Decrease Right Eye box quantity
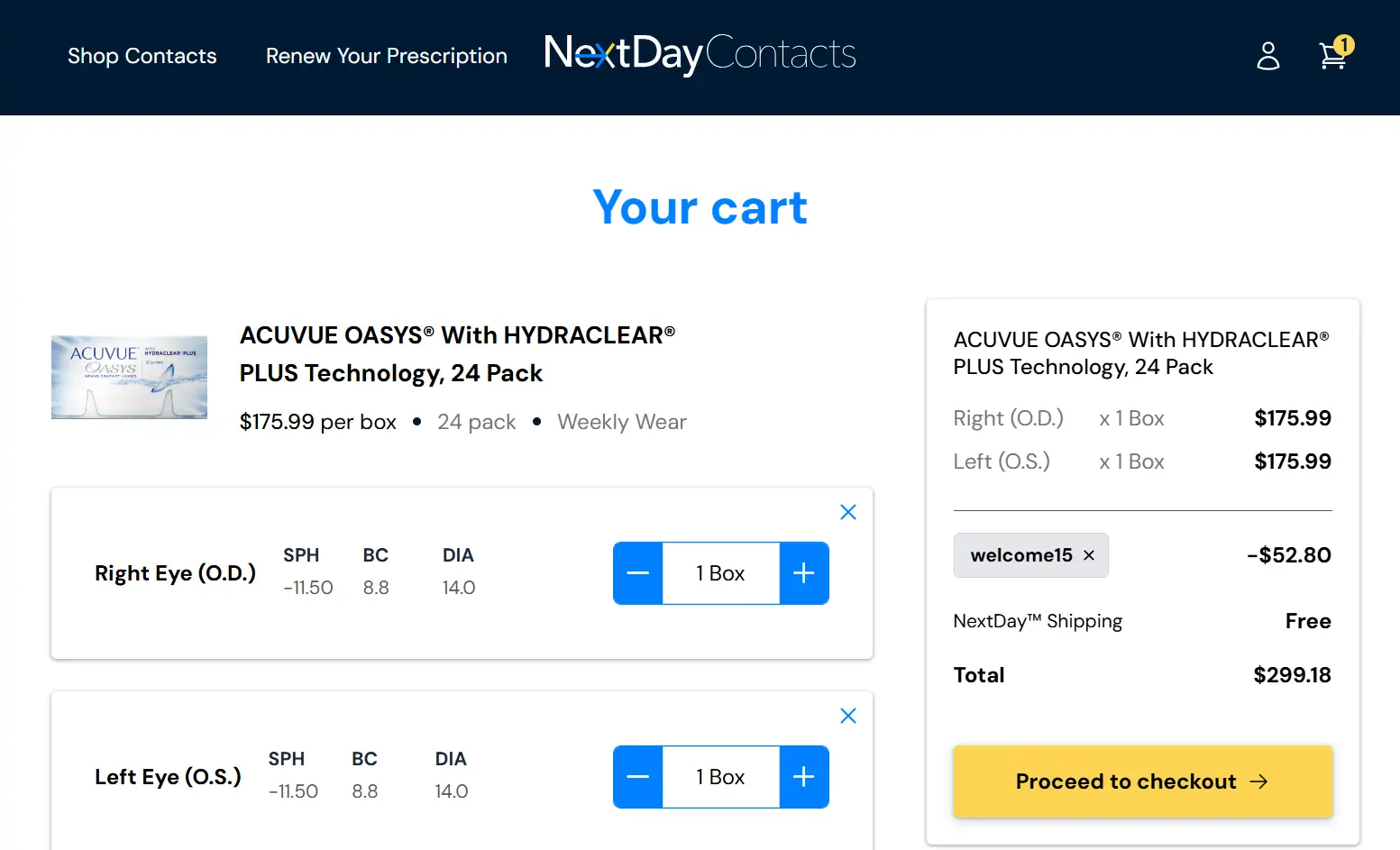This screenshot has height=850, width=1400. [638, 573]
